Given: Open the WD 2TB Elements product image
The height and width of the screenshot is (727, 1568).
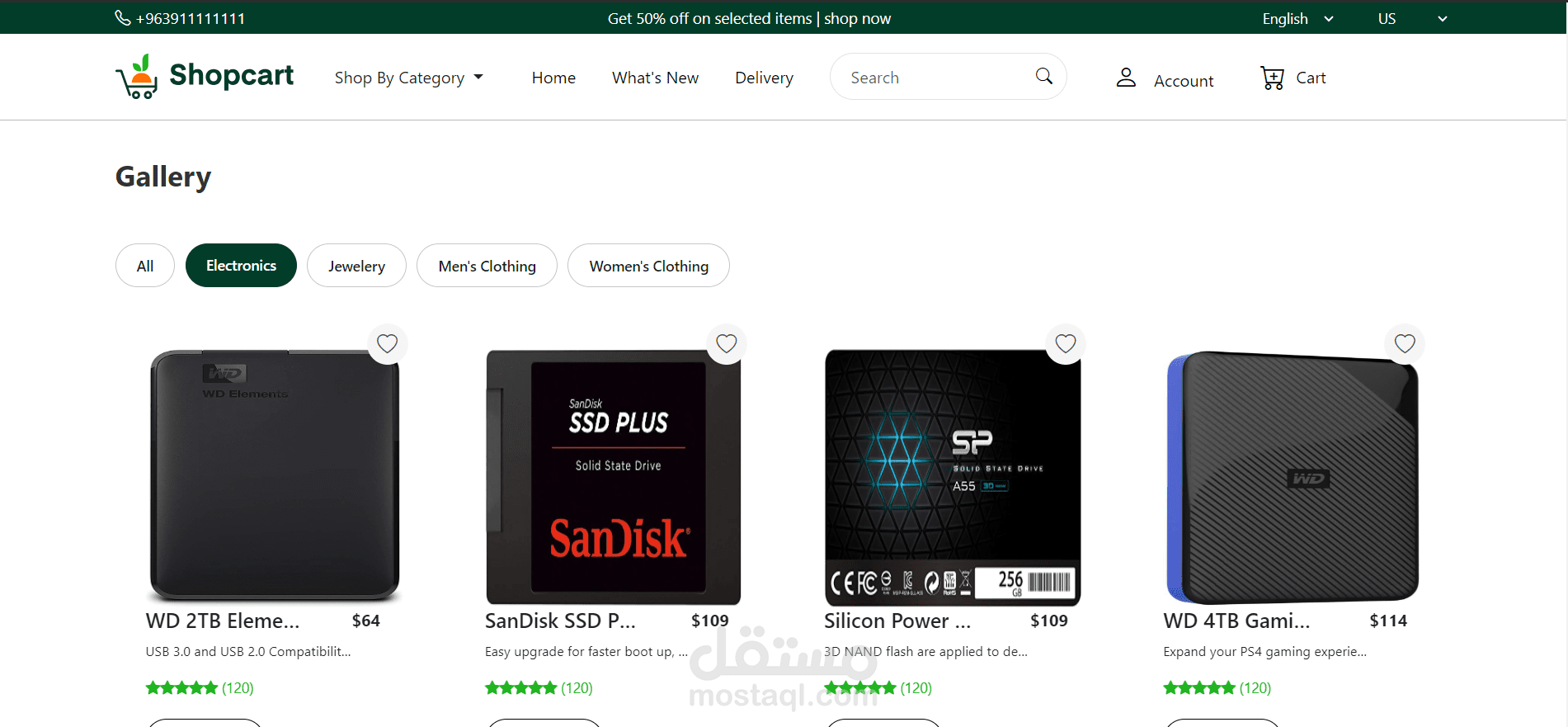Looking at the screenshot, I should (275, 475).
